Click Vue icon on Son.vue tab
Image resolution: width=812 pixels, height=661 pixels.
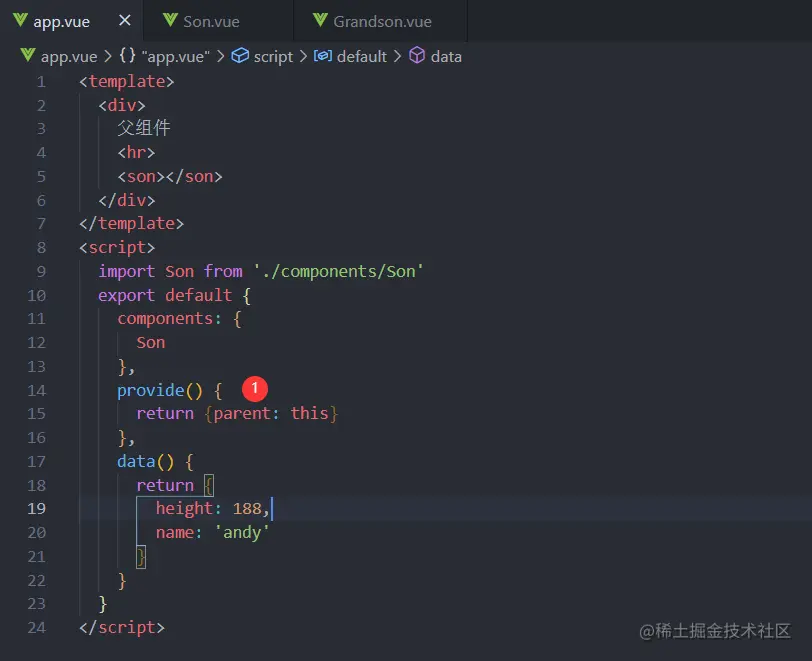[x=170, y=20]
